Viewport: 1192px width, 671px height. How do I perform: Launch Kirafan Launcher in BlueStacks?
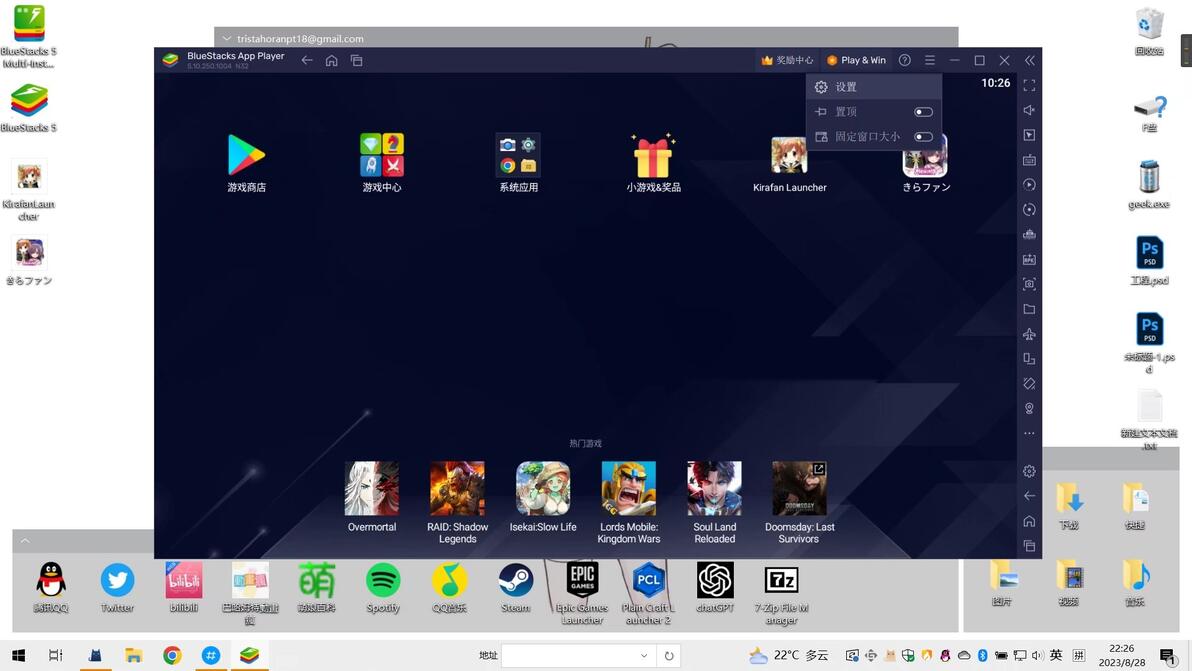pos(788,155)
